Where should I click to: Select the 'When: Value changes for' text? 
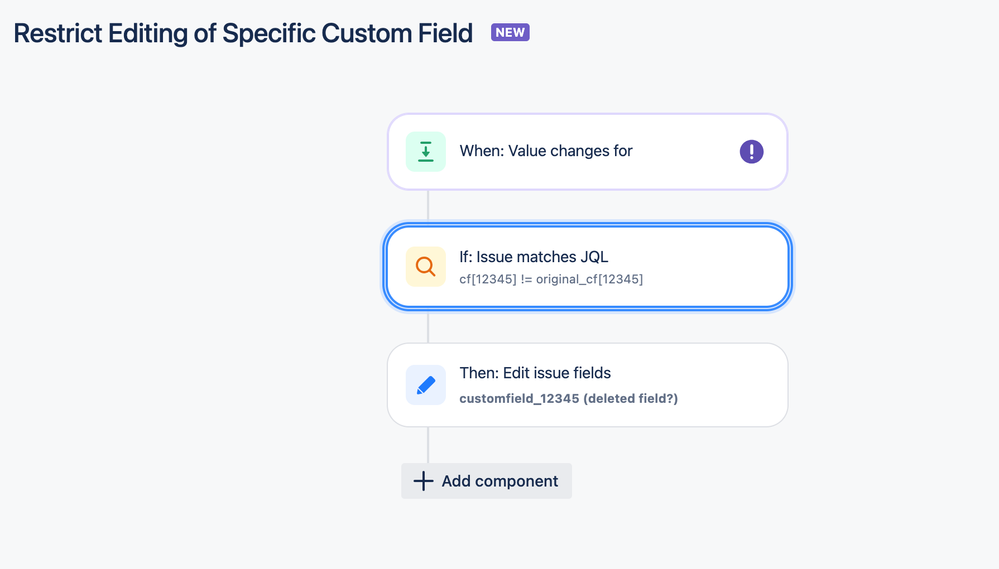click(545, 151)
